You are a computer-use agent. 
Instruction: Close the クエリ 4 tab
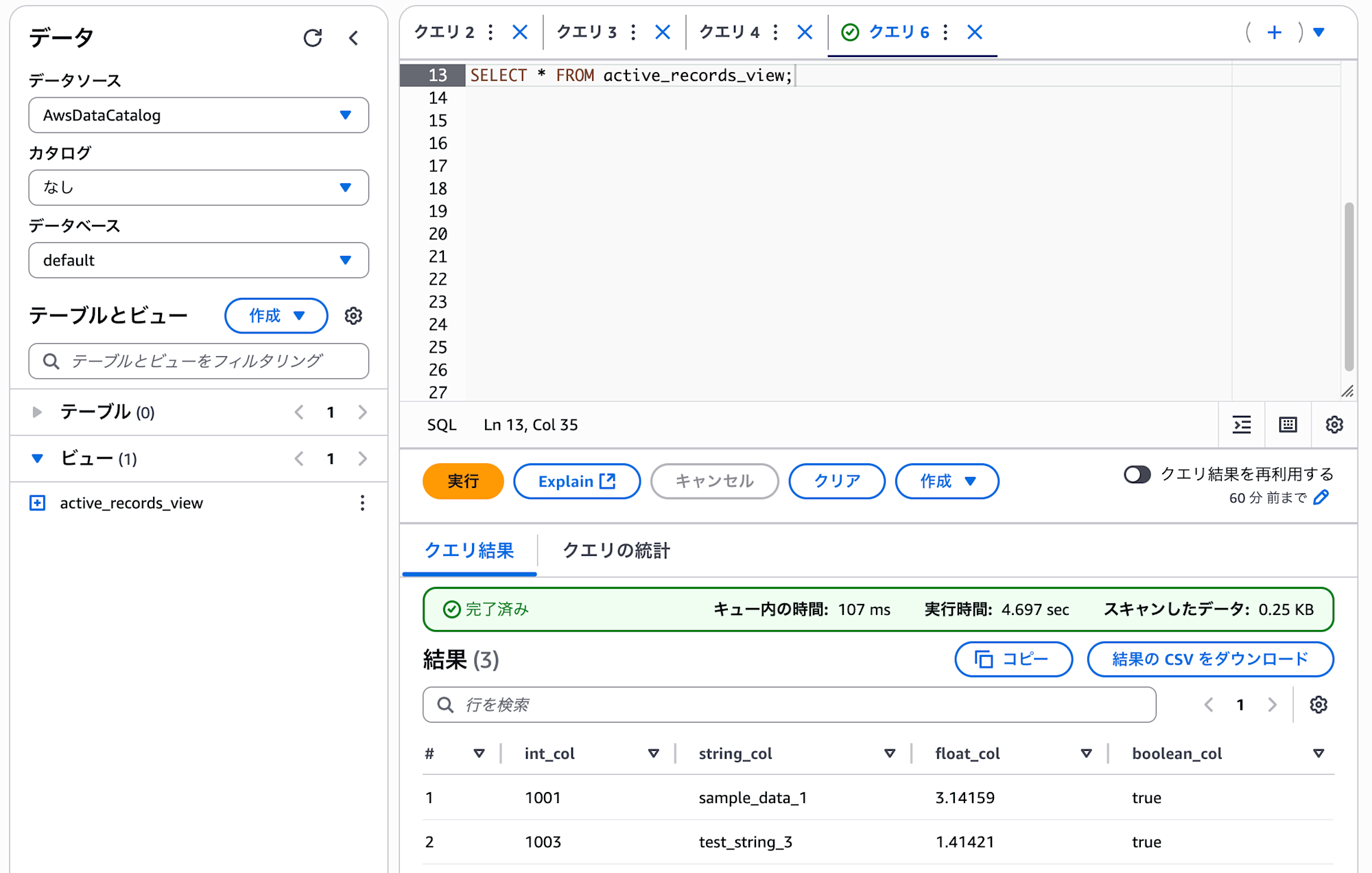click(x=805, y=32)
